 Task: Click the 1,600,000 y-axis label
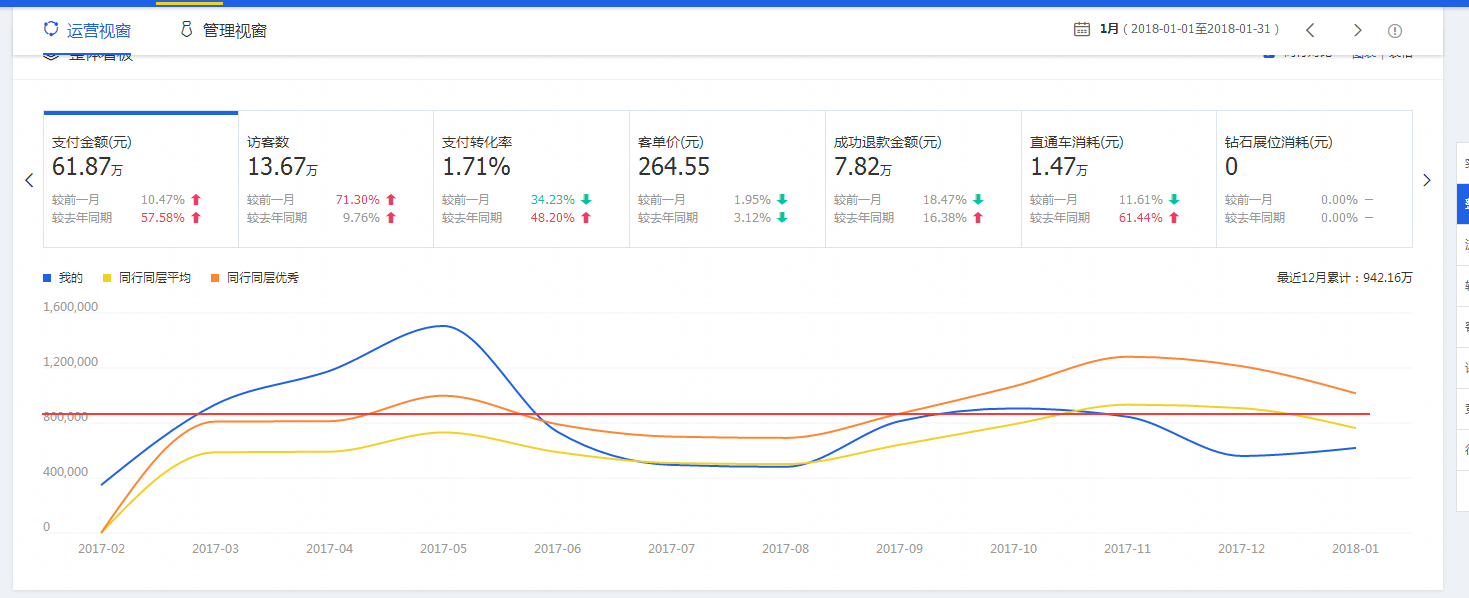click(70, 307)
